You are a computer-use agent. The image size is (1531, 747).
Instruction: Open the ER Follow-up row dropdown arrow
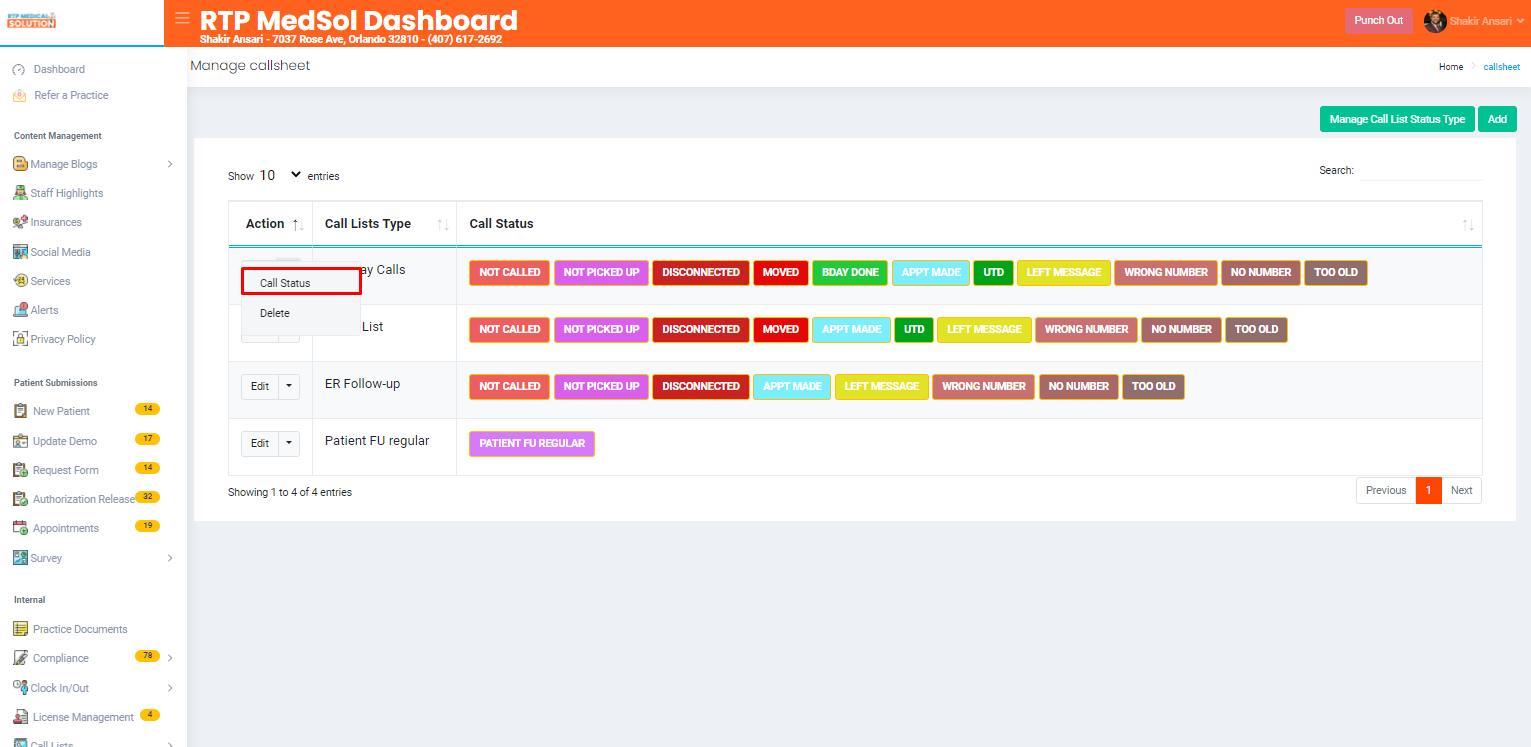tap(289, 386)
